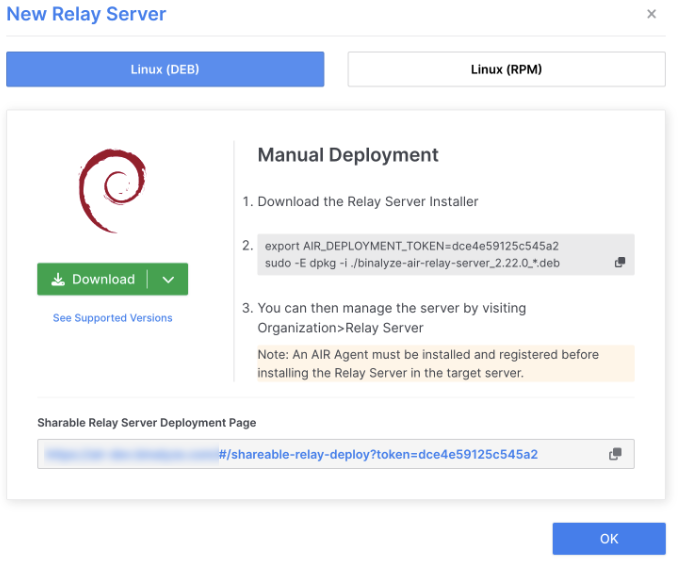Confirm the dialog with the OK button

608,539
